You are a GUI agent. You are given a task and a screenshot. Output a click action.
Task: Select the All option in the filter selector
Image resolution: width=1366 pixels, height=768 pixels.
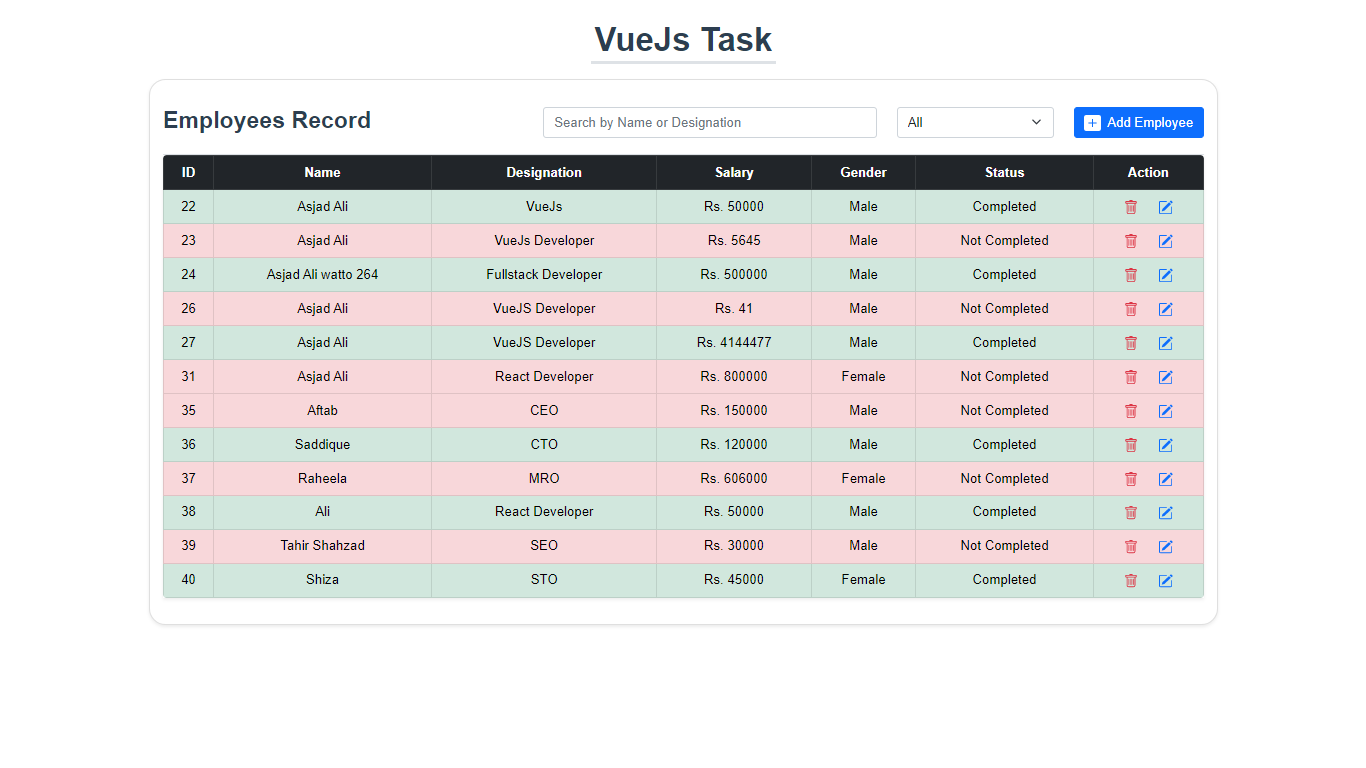(x=975, y=122)
